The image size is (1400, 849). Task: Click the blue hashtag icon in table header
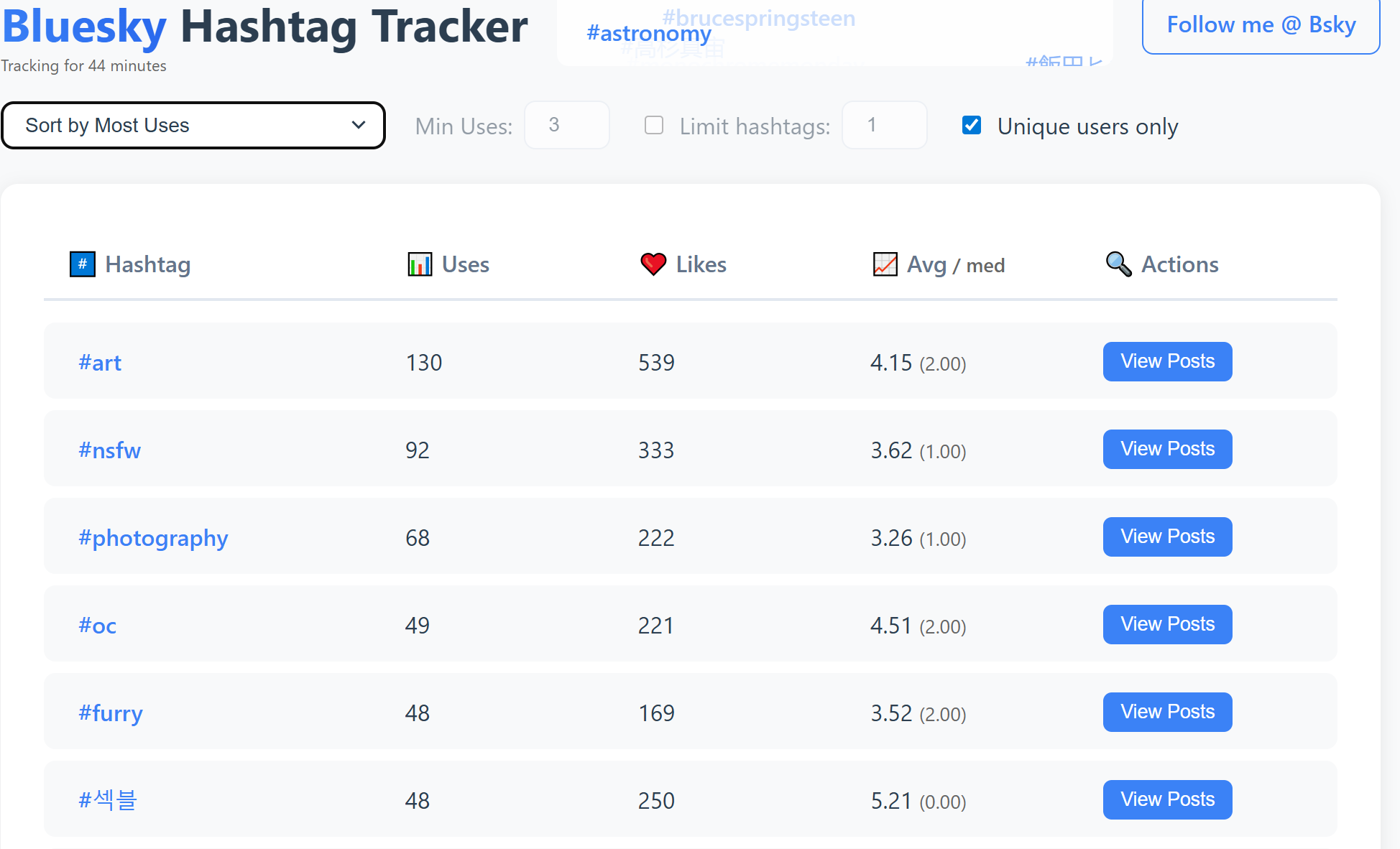click(83, 264)
